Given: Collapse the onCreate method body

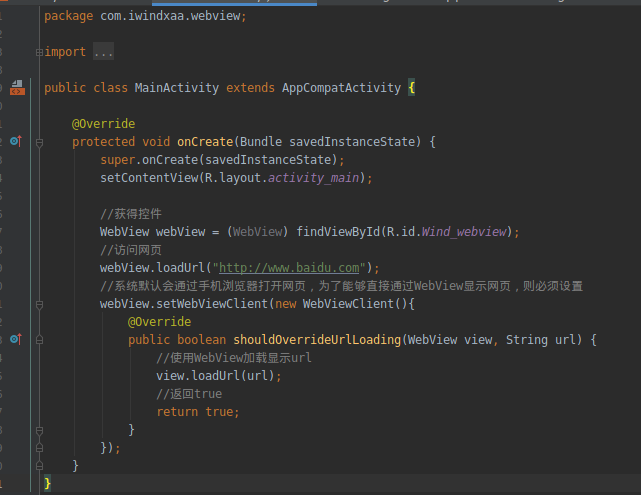Looking at the screenshot, I should (39, 142).
